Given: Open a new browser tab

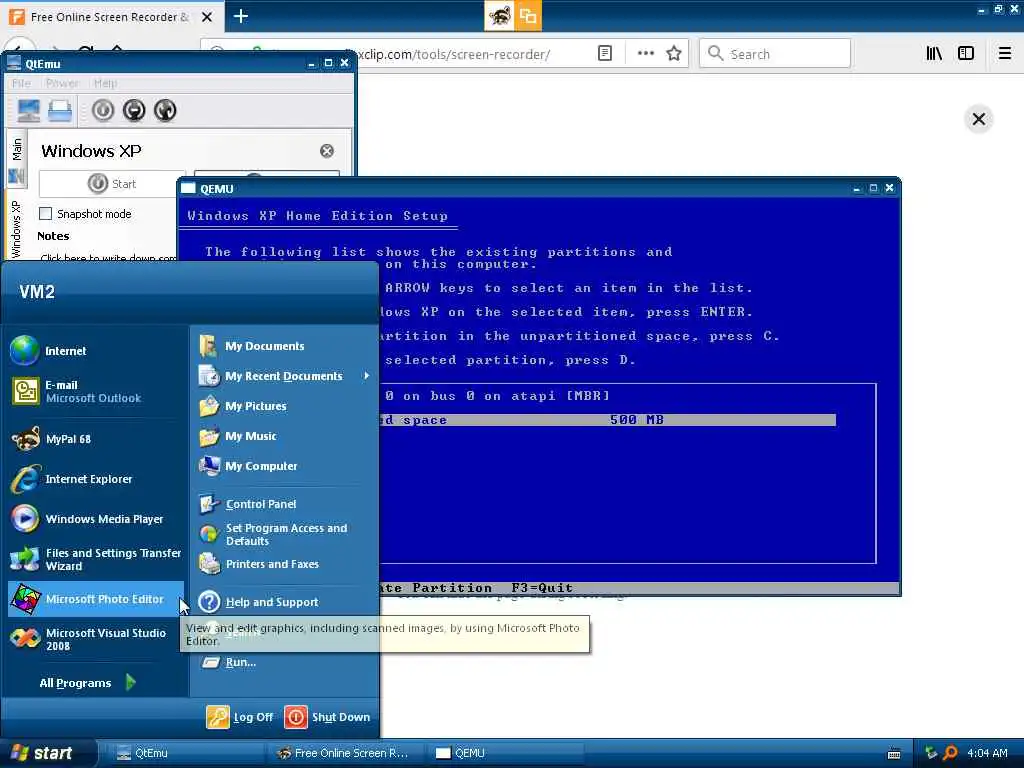Looking at the screenshot, I should 241,16.
